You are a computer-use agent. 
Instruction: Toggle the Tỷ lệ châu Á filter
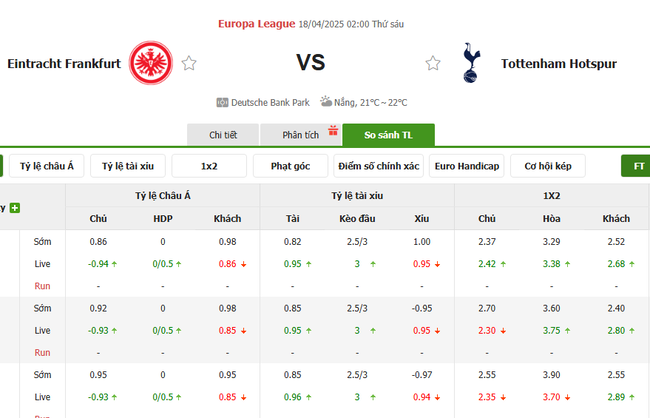click(x=46, y=166)
